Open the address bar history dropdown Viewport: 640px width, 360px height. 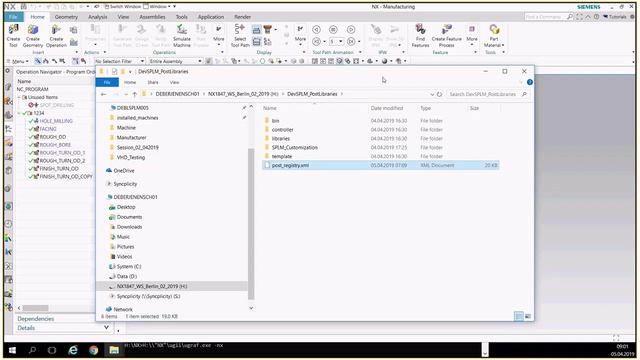click(432, 94)
